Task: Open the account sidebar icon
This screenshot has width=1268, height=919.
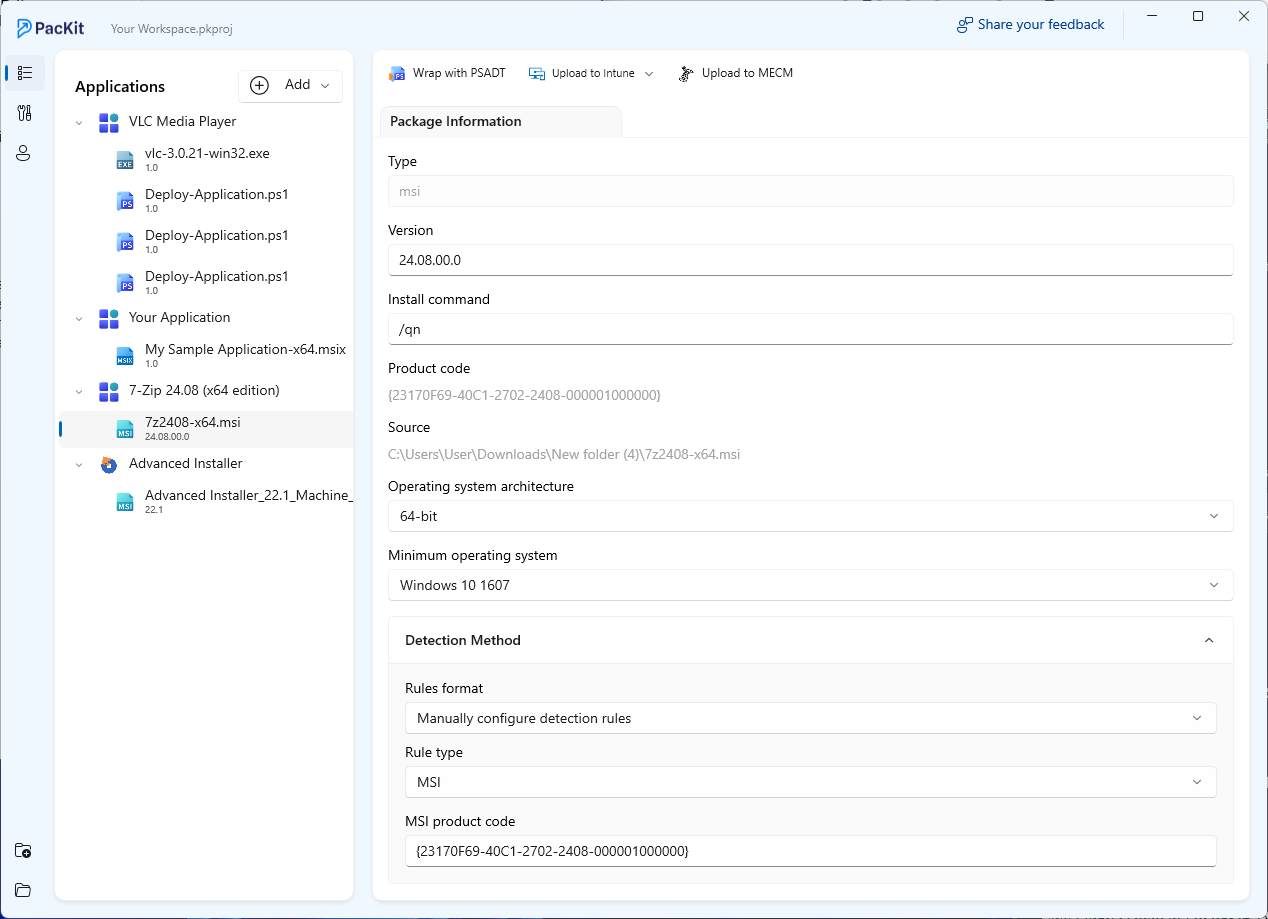Action: point(25,153)
